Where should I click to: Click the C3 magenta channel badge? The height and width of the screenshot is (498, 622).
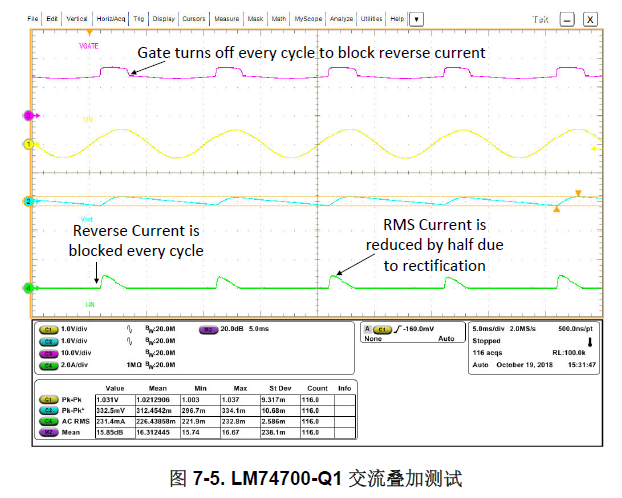(46, 352)
